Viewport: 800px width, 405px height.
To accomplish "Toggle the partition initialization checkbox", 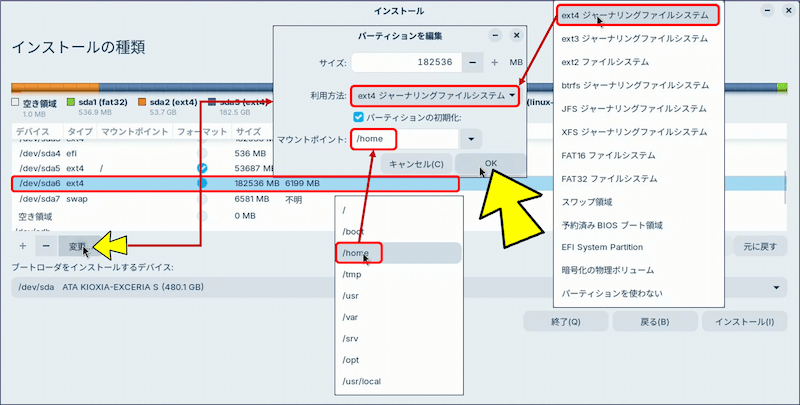I will coord(358,117).
